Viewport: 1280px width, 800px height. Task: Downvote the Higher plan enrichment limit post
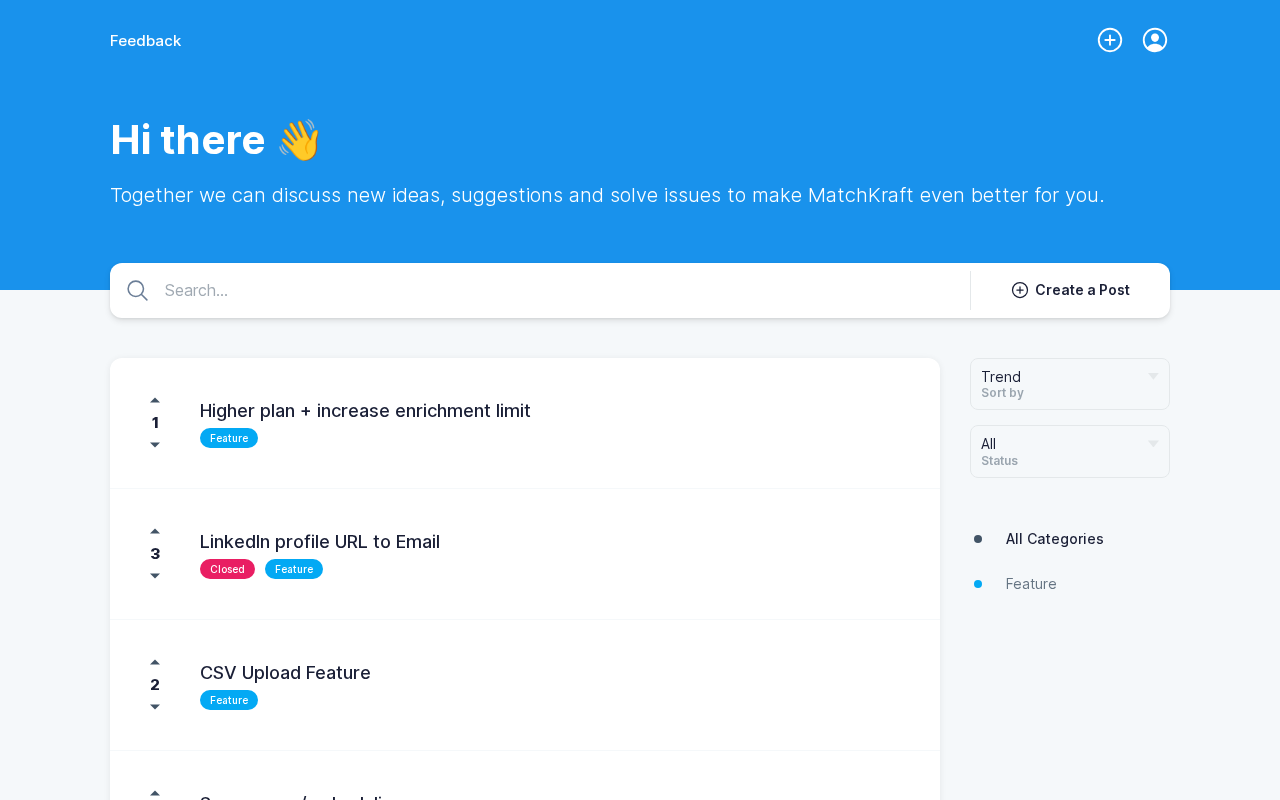155,445
